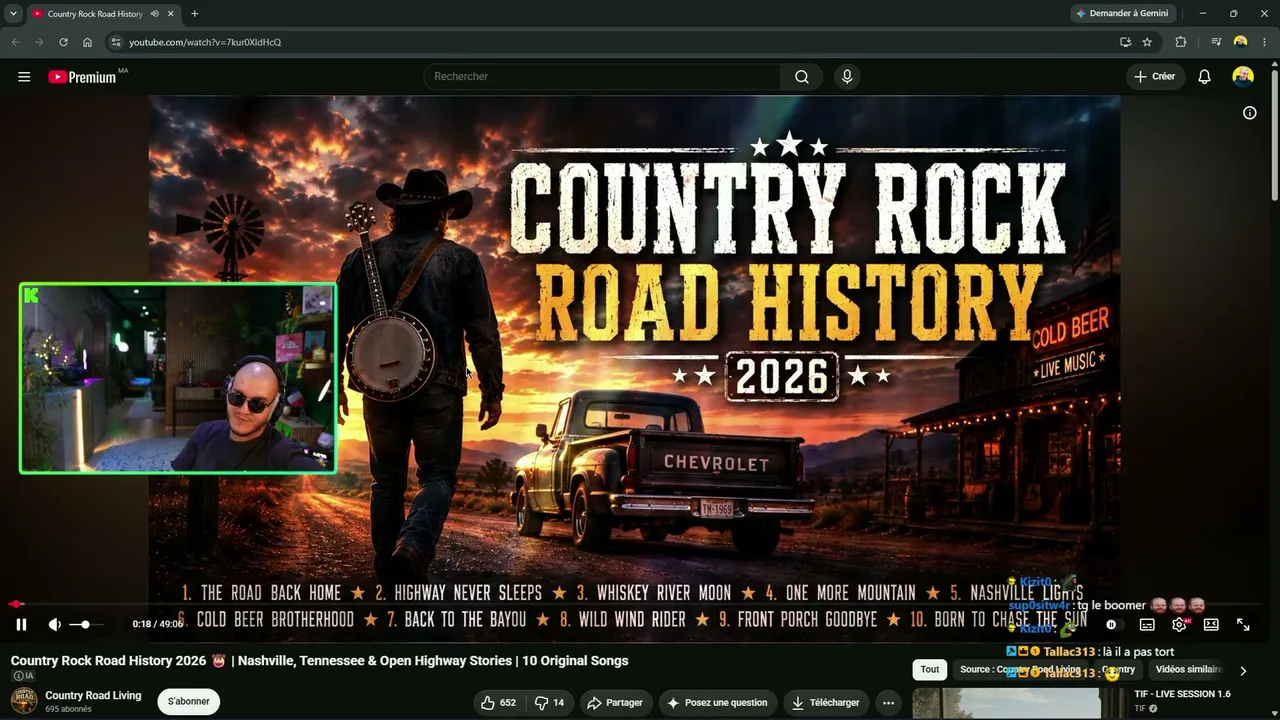Download video with Télécharger

(x=825, y=703)
